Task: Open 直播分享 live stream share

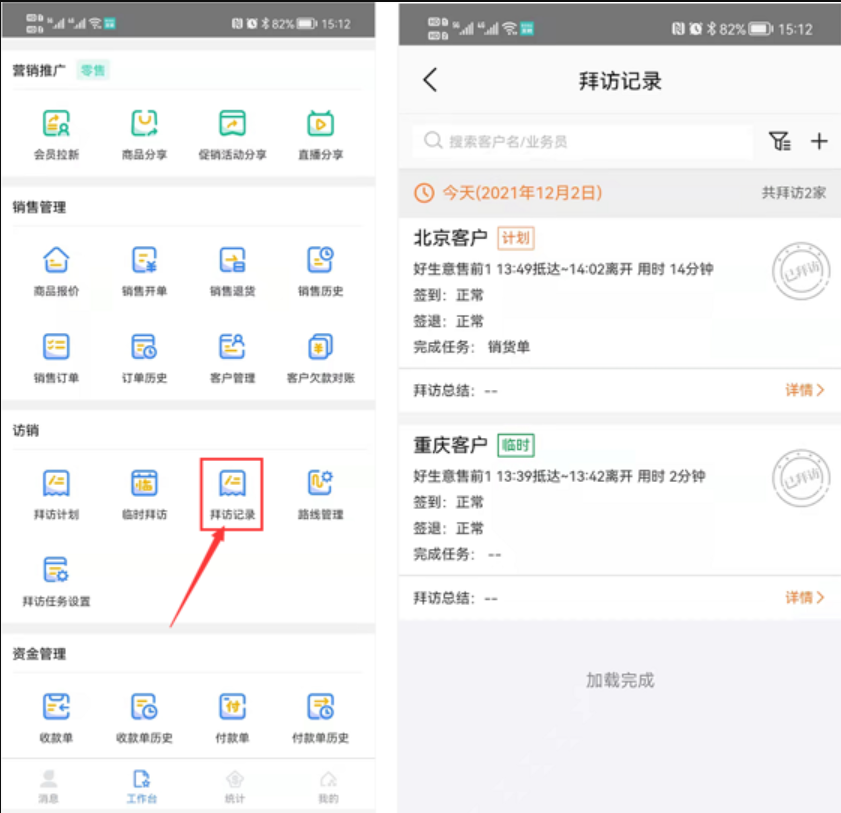Action: point(320,133)
